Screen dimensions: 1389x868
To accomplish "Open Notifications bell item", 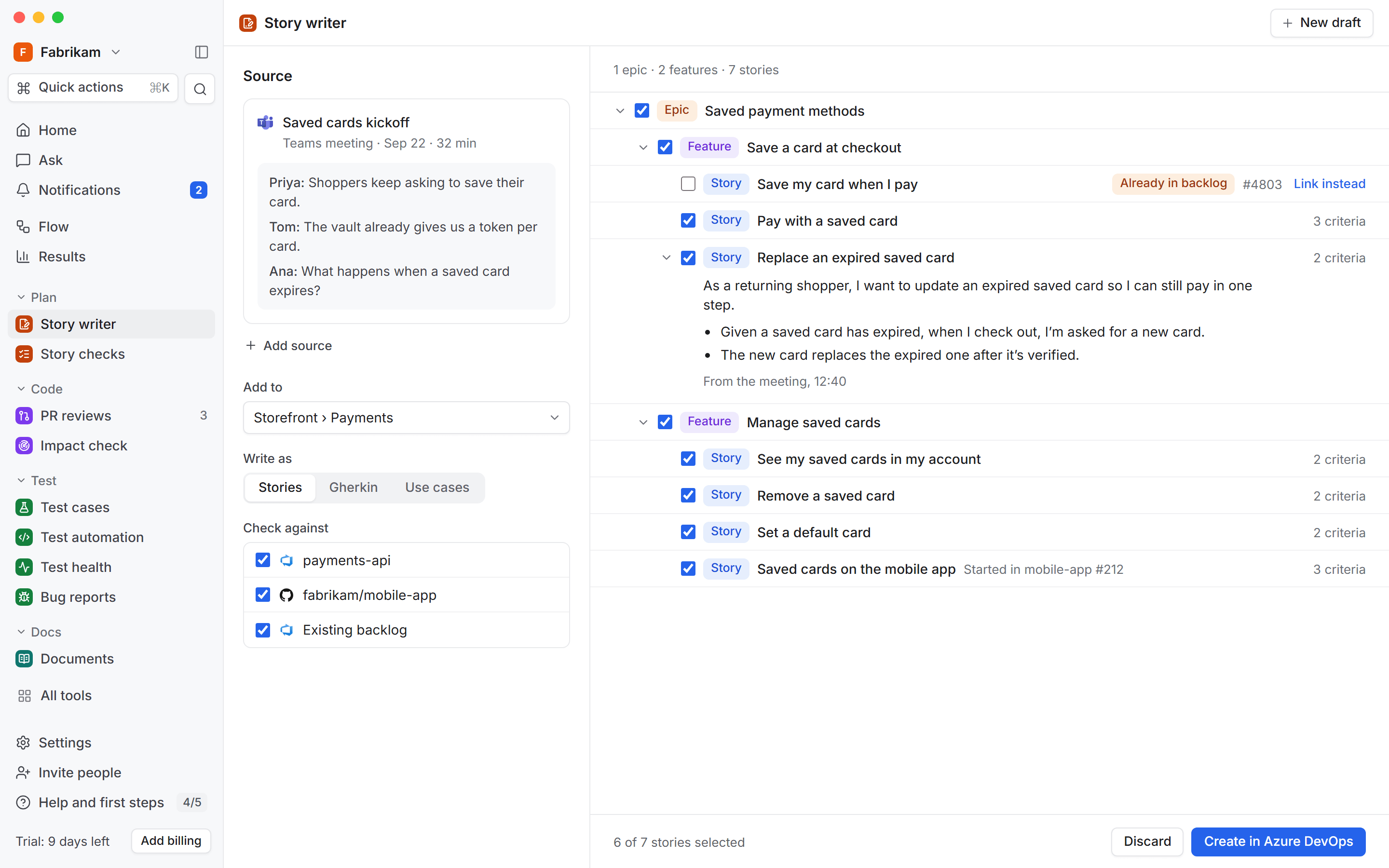I will [x=111, y=190].
